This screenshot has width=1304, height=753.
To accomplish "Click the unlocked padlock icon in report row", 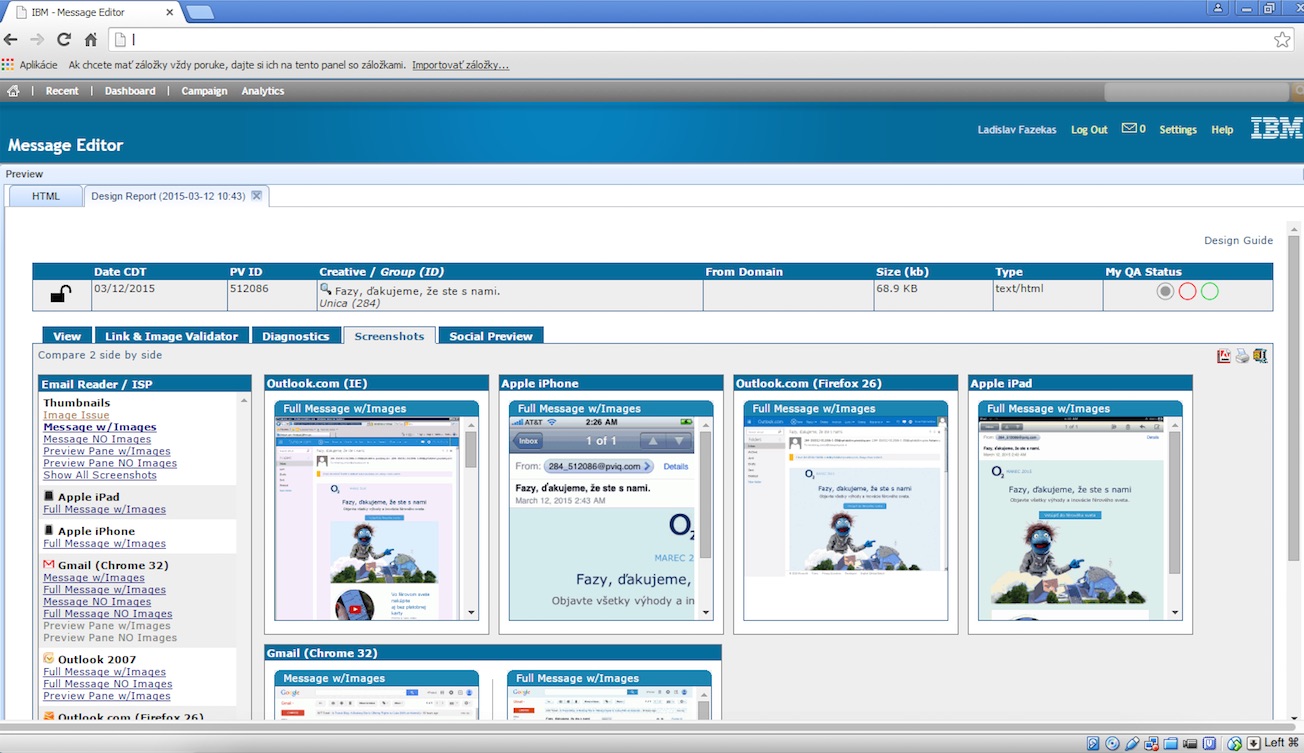I will (61, 294).
